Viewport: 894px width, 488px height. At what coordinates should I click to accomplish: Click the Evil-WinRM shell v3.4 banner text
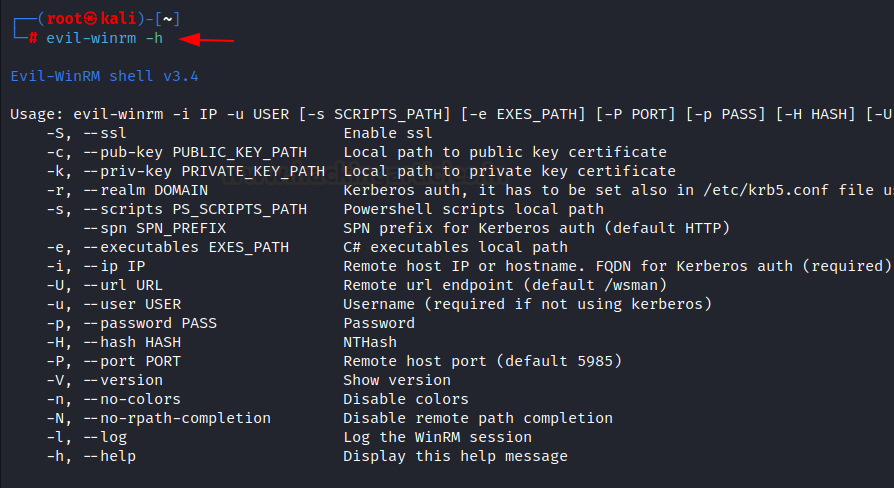[104, 76]
